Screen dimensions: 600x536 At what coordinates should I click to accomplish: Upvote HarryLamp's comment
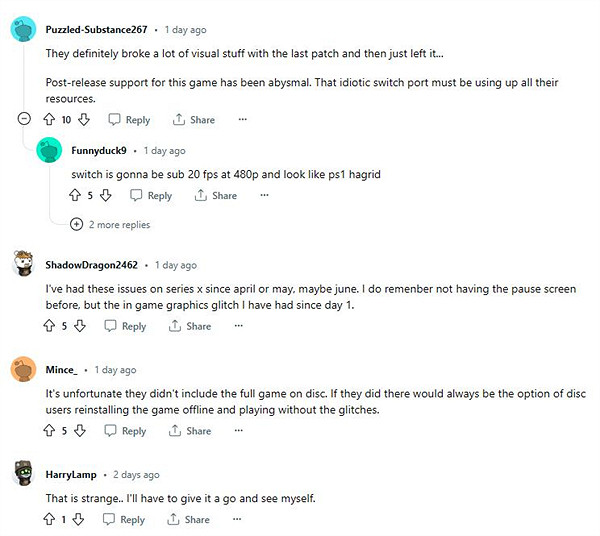click(x=49, y=520)
